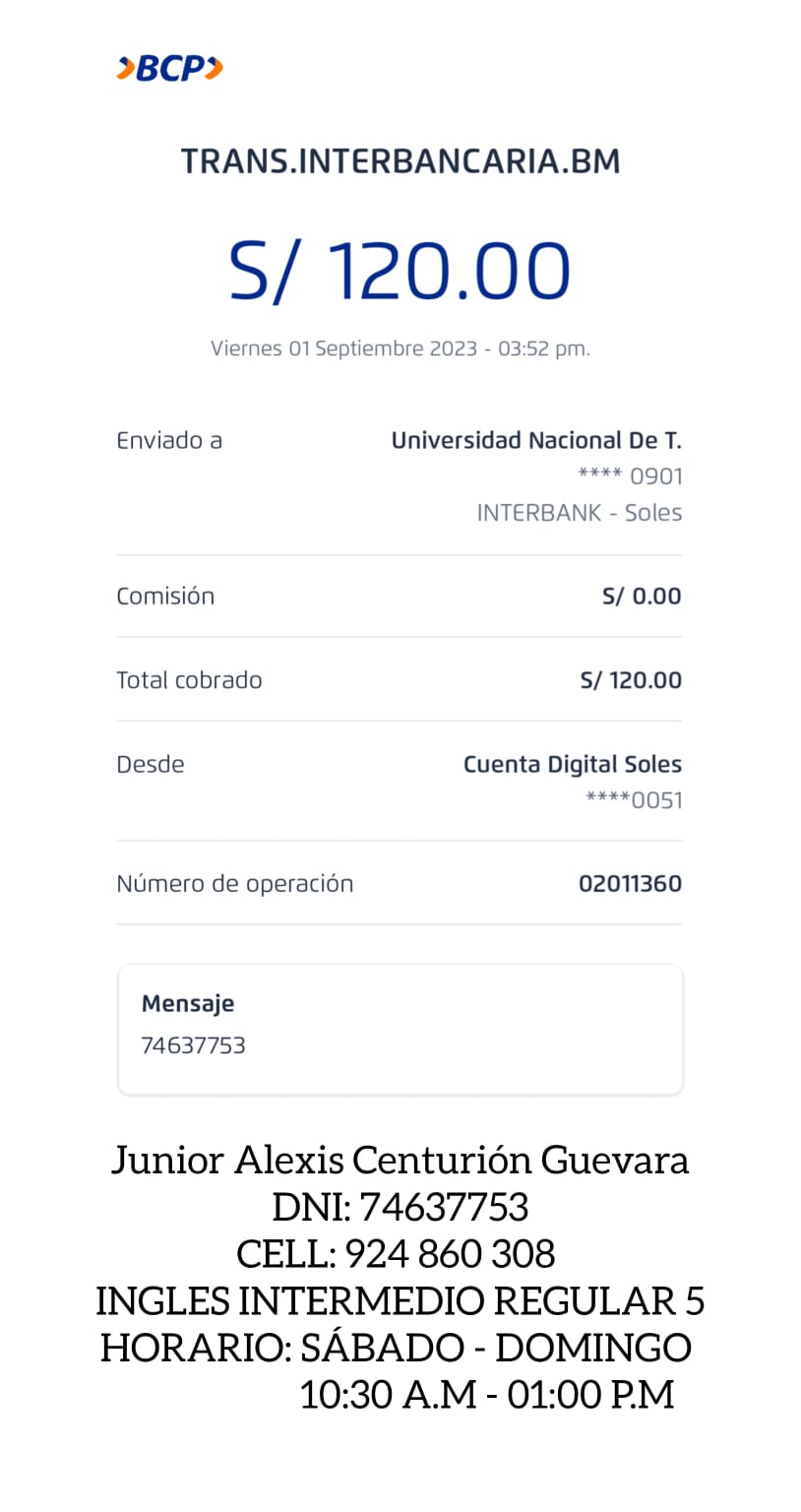The width and height of the screenshot is (801, 1512).
Task: Click the Comisión label
Action: click(x=165, y=596)
